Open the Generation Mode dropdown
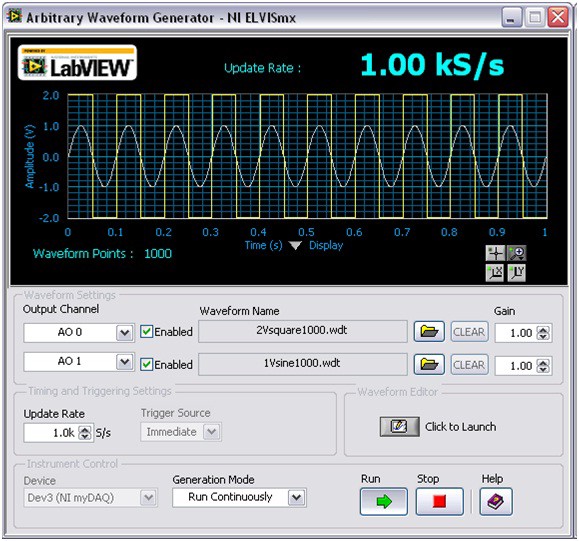 point(297,498)
